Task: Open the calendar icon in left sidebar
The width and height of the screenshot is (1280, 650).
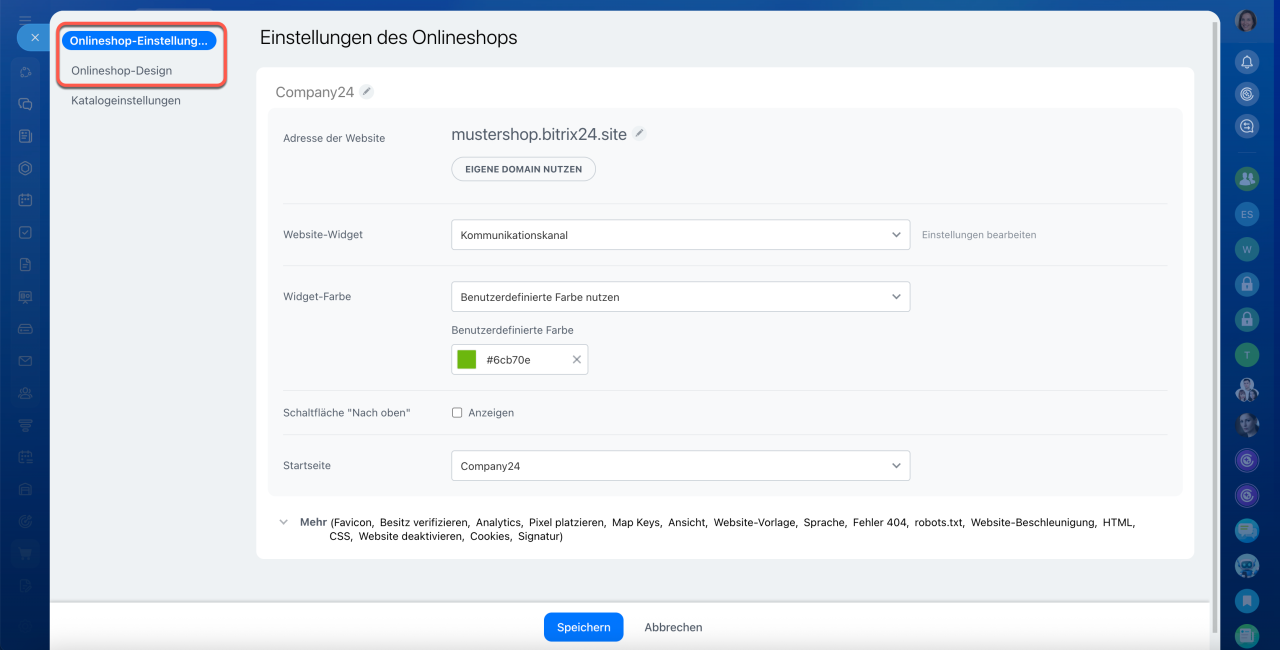Action: pos(25,200)
